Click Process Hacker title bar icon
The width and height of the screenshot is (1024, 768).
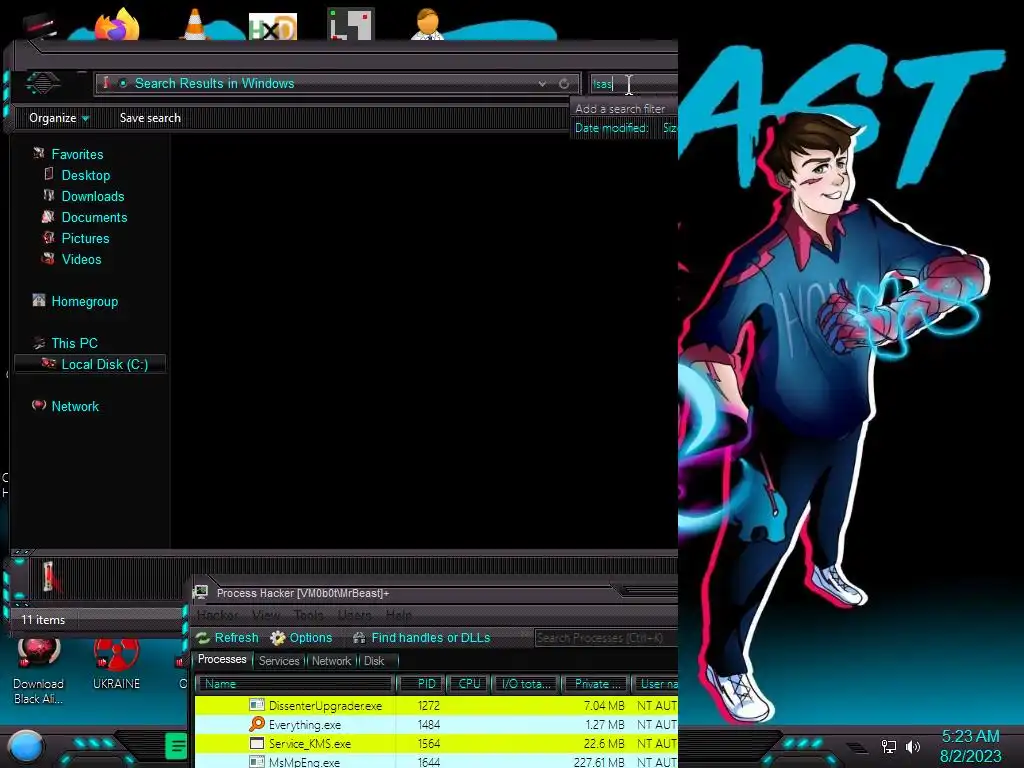(200, 592)
